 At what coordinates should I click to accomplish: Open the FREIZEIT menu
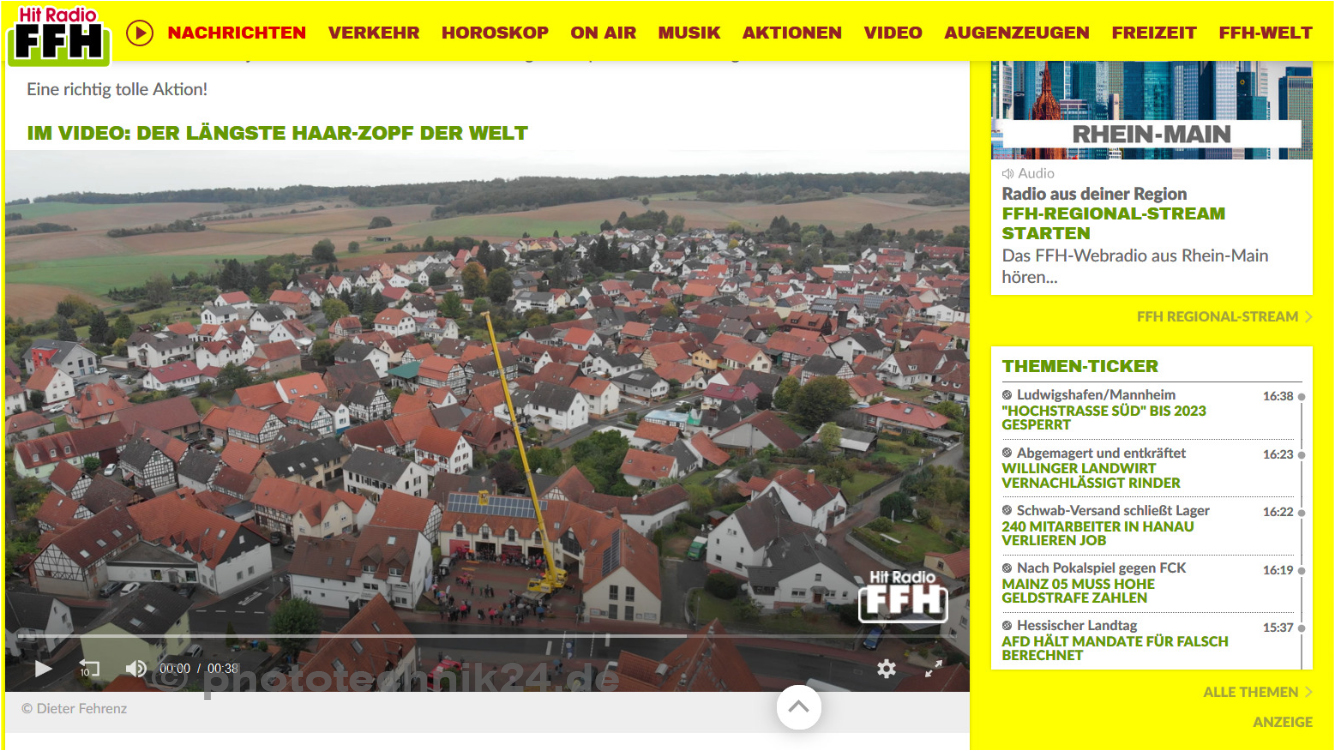point(1154,33)
